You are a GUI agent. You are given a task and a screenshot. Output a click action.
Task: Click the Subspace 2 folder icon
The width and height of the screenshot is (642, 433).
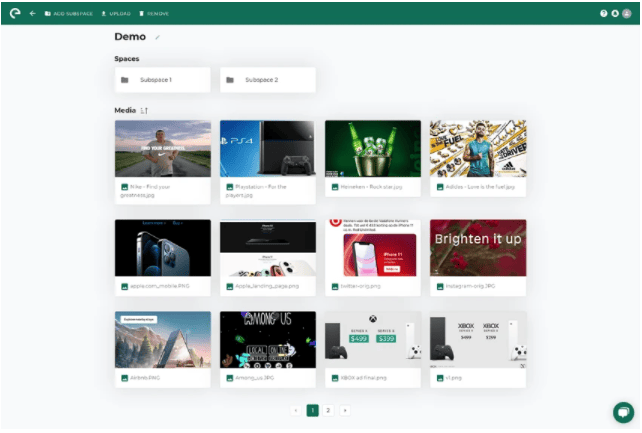pyautogui.click(x=230, y=80)
